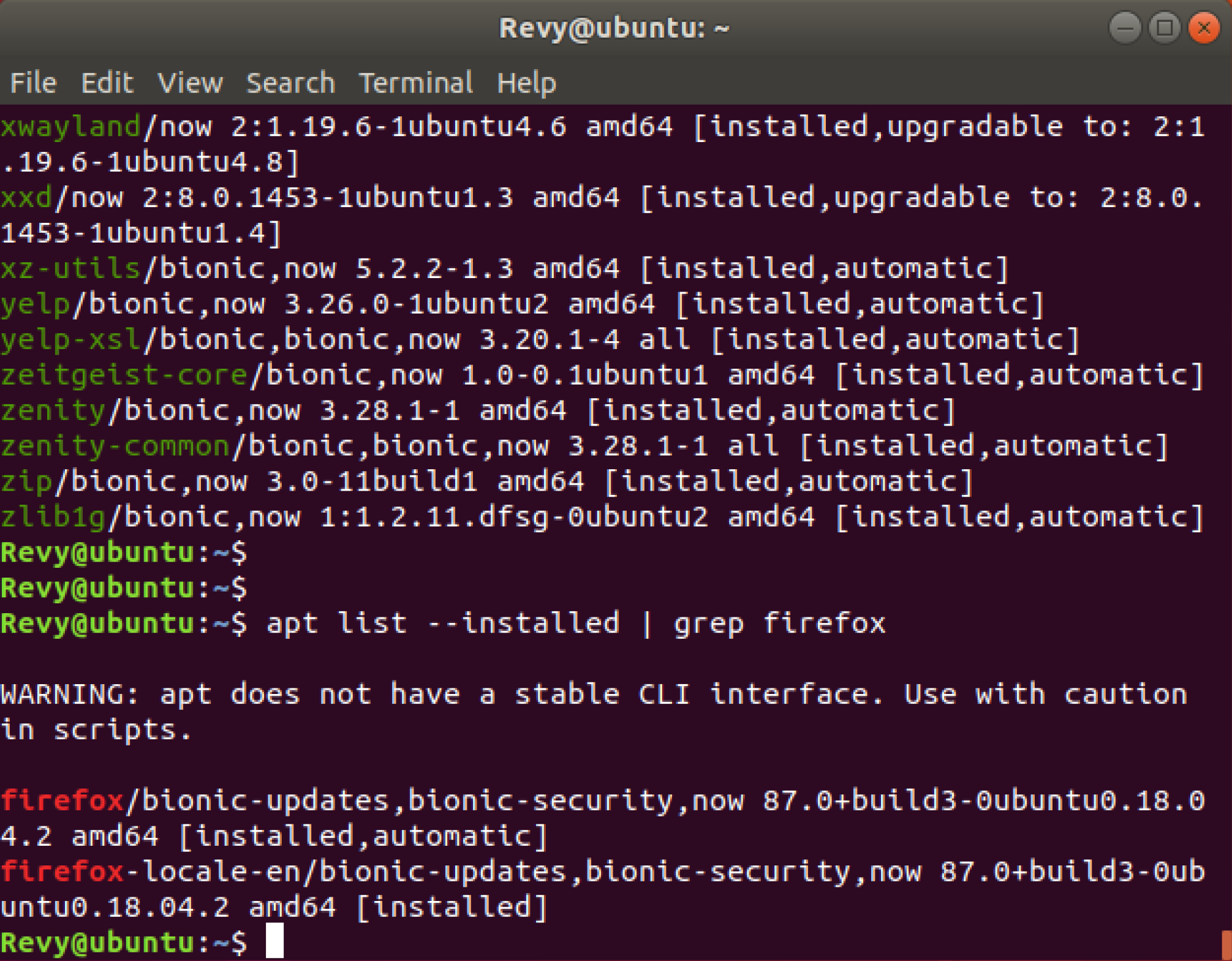1232x961 pixels.
Task: Open the Terminal menu
Action: (x=415, y=83)
